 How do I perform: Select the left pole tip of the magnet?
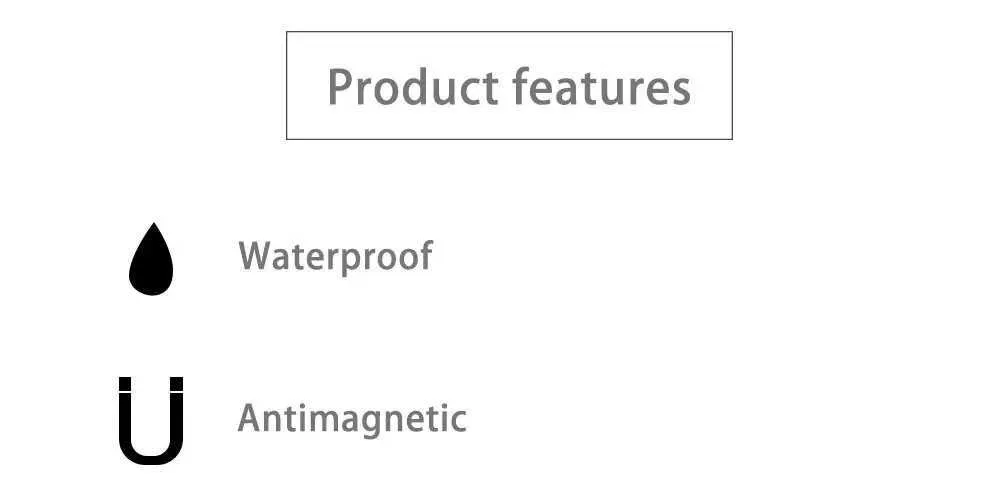point(125,383)
